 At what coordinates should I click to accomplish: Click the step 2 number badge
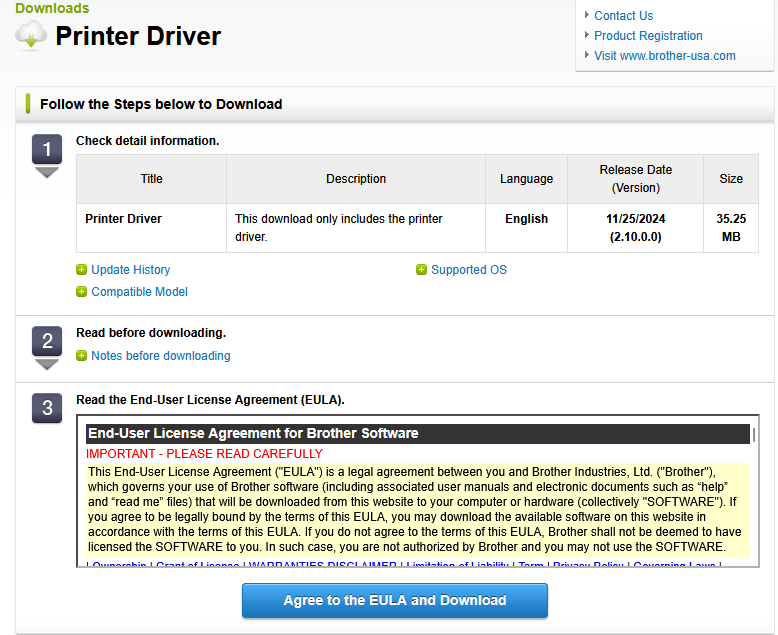click(47, 341)
